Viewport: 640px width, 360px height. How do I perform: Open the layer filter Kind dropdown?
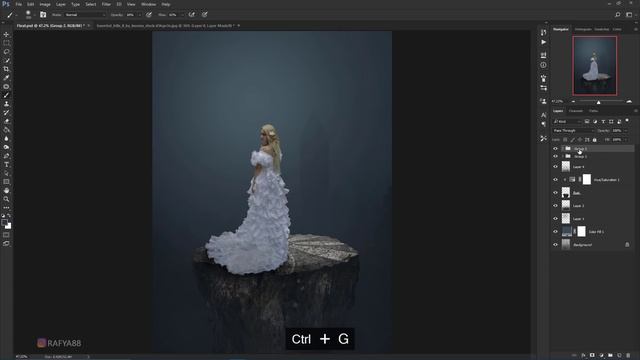tap(567, 121)
